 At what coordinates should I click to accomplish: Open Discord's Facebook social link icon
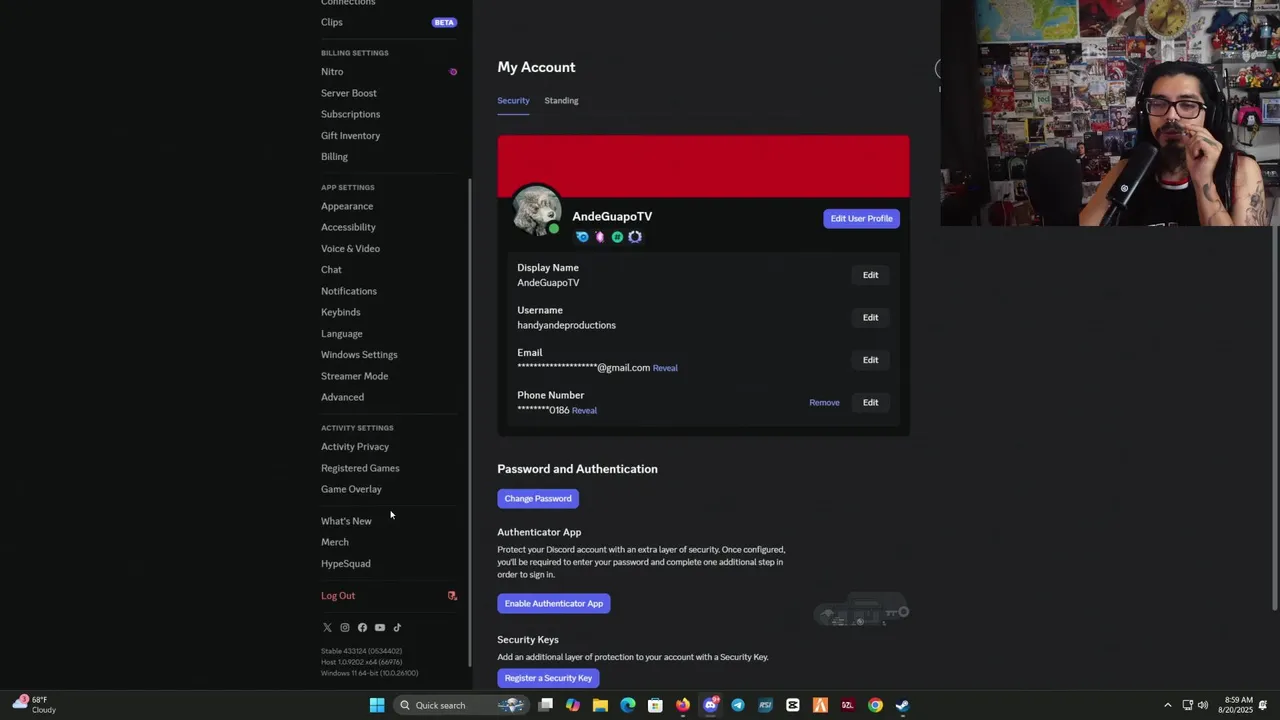pos(362,628)
